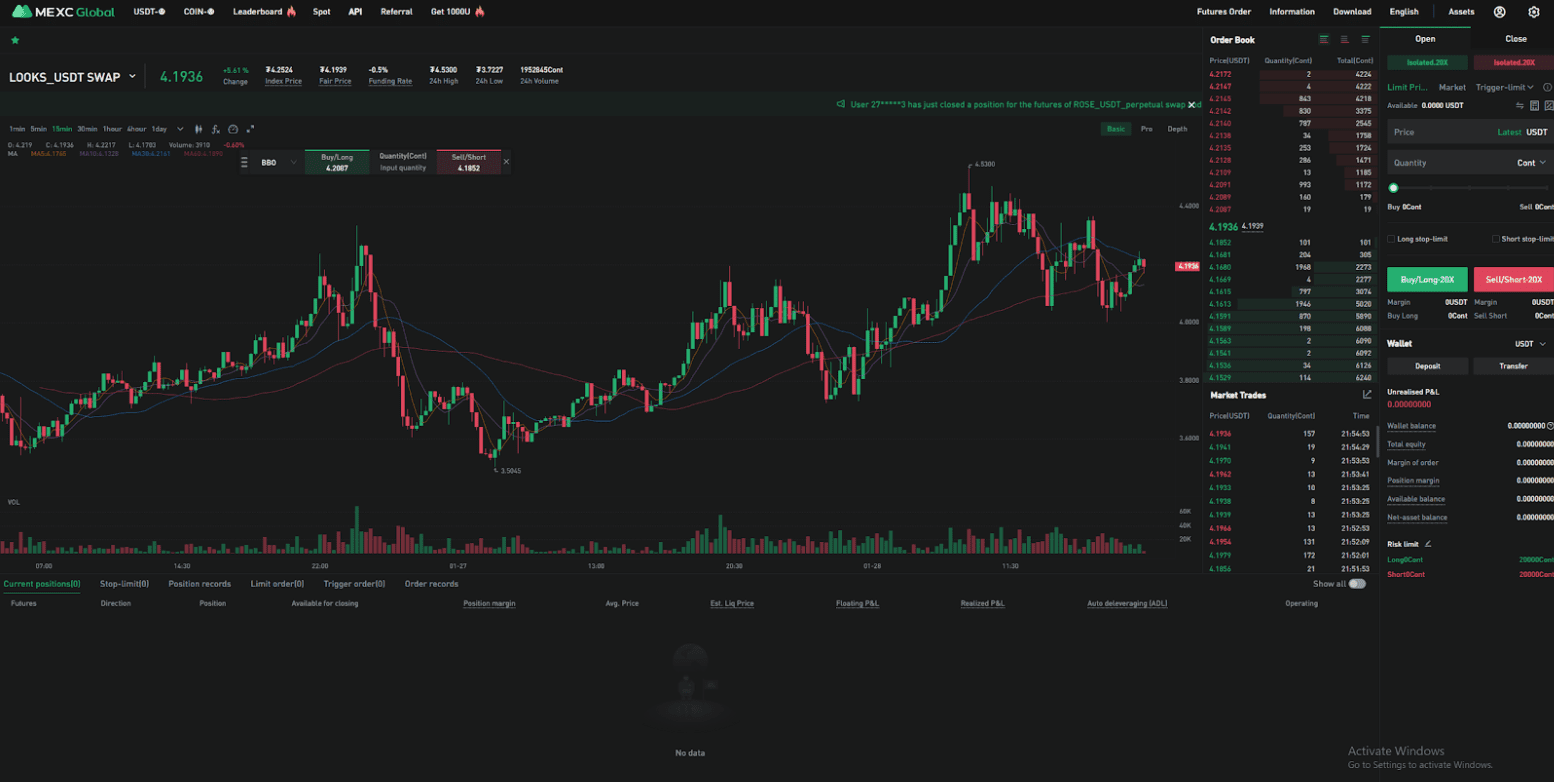Click the Market Trades scrollbar
This screenshot has height=782, width=1554.
[1378, 441]
